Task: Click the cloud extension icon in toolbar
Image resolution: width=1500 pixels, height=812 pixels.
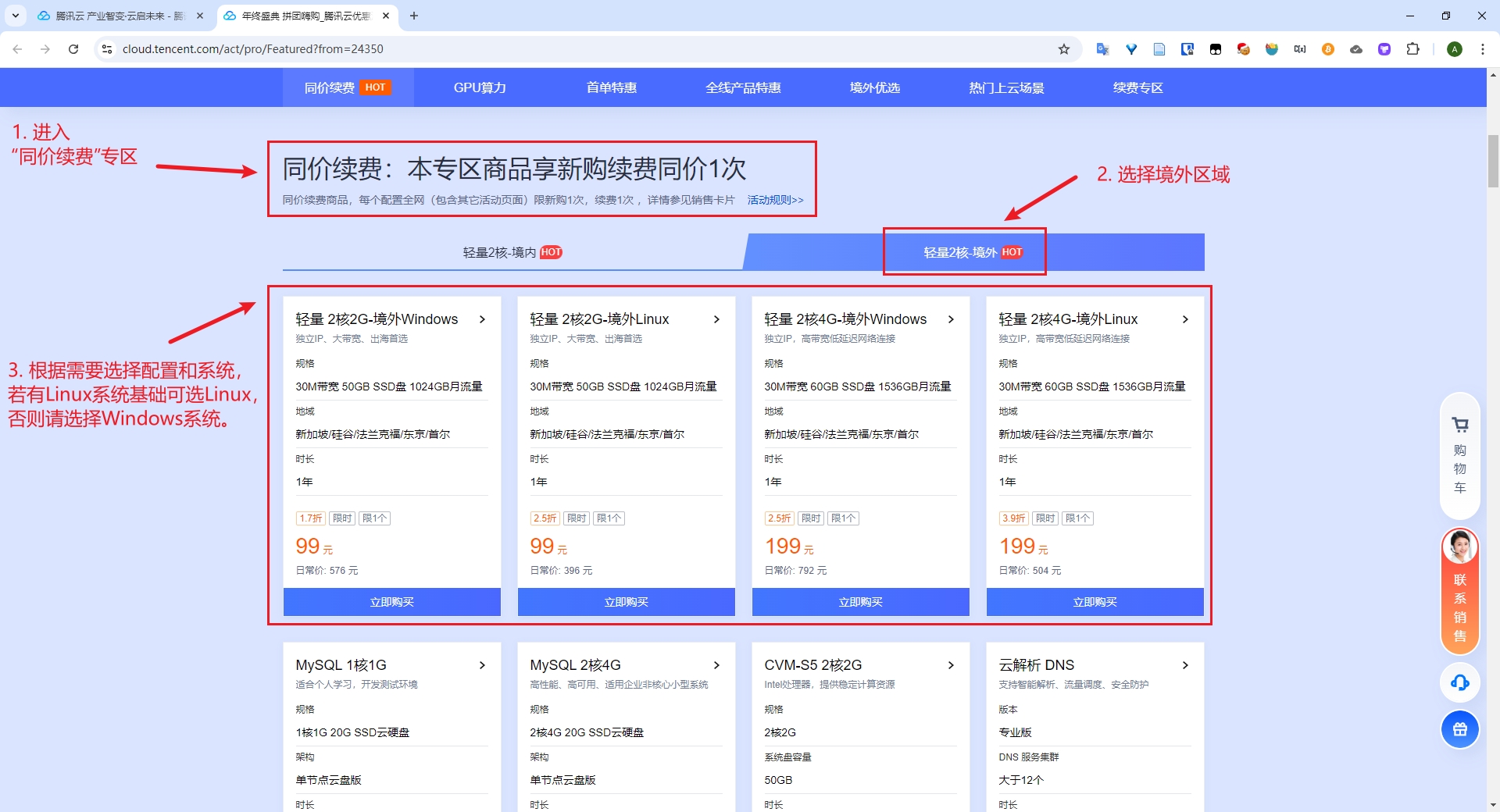Action: pos(1356,49)
